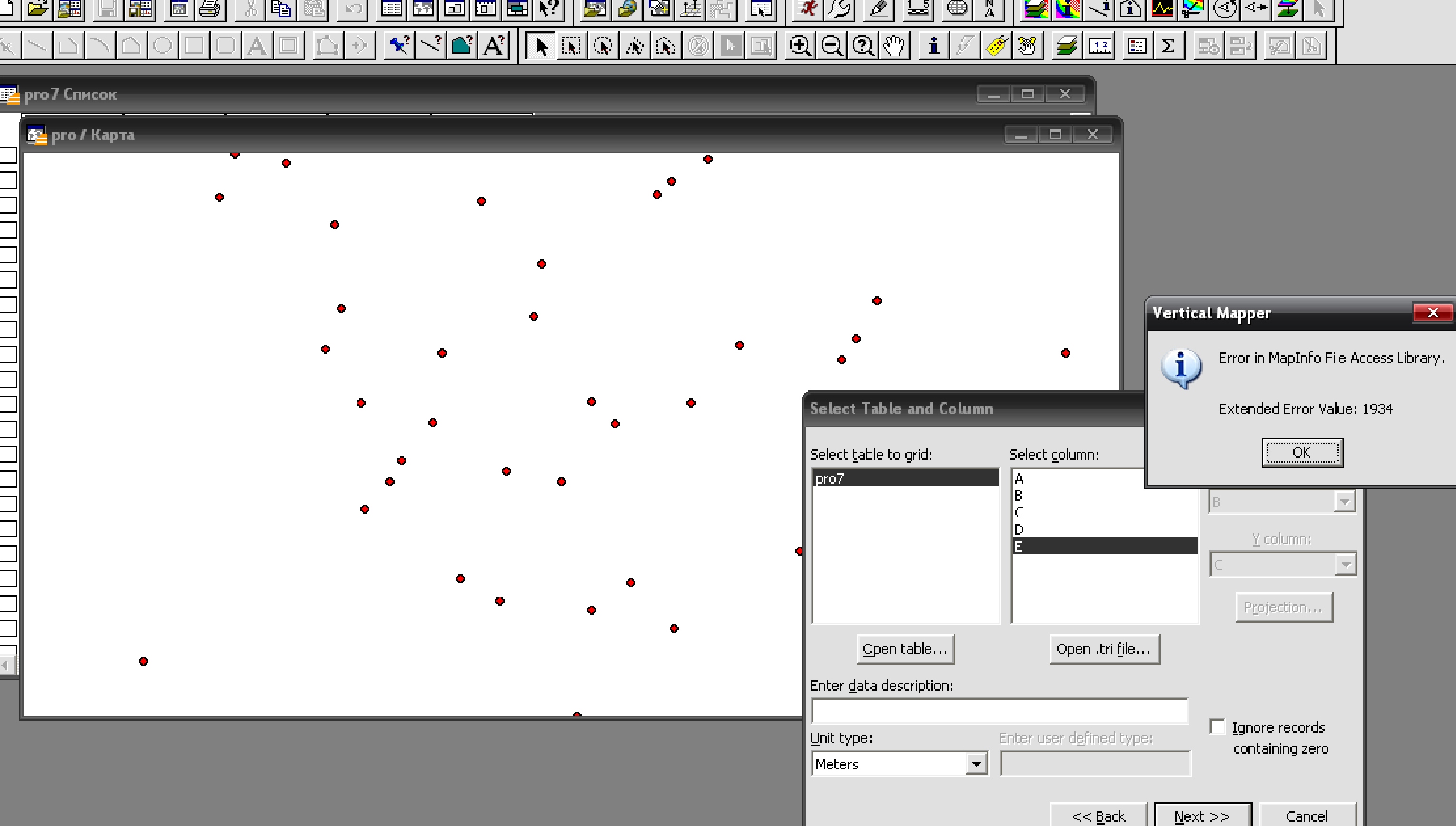This screenshot has height=826, width=1456.
Task: Select the Label tag tool
Action: tap(997, 46)
